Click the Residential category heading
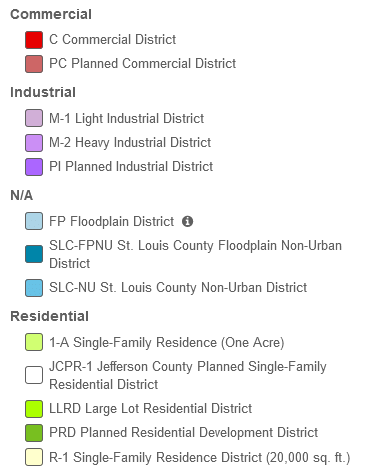The height and width of the screenshot is (470, 383). (50, 316)
